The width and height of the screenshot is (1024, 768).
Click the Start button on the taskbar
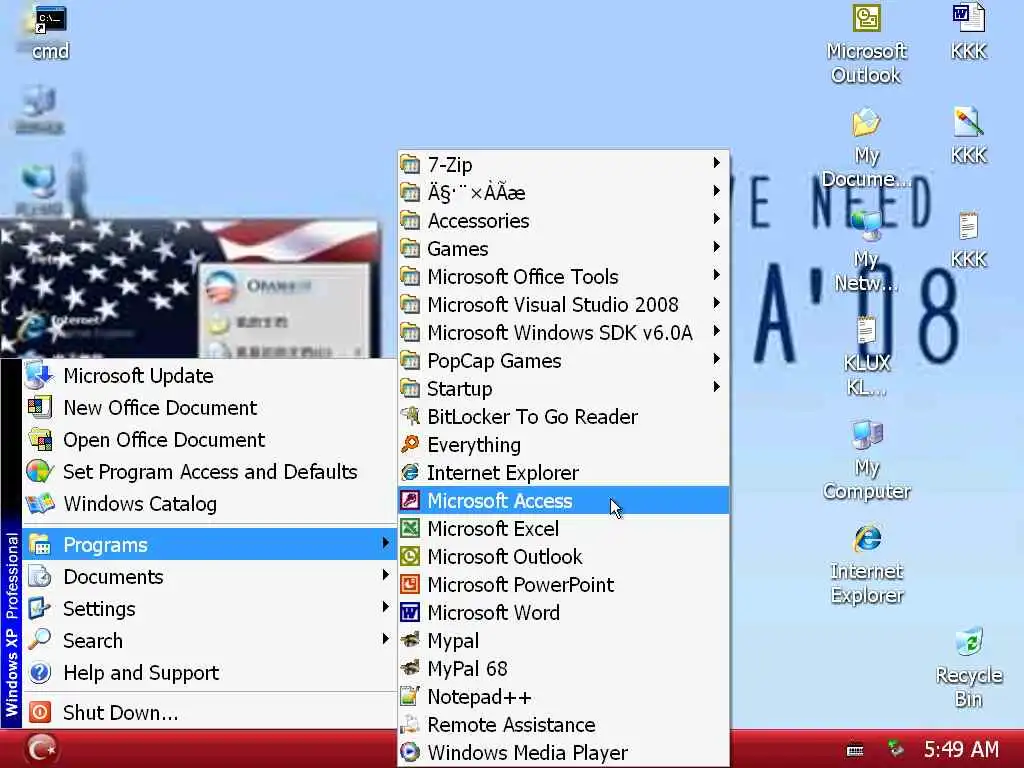pos(42,749)
